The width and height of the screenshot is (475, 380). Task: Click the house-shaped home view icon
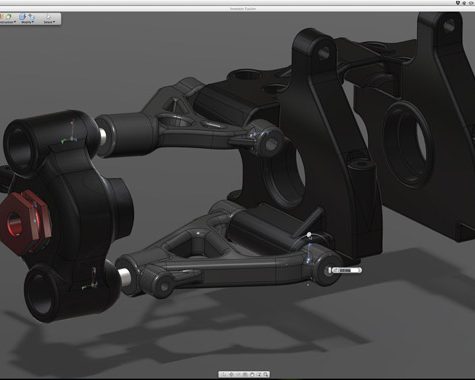[252, 375]
